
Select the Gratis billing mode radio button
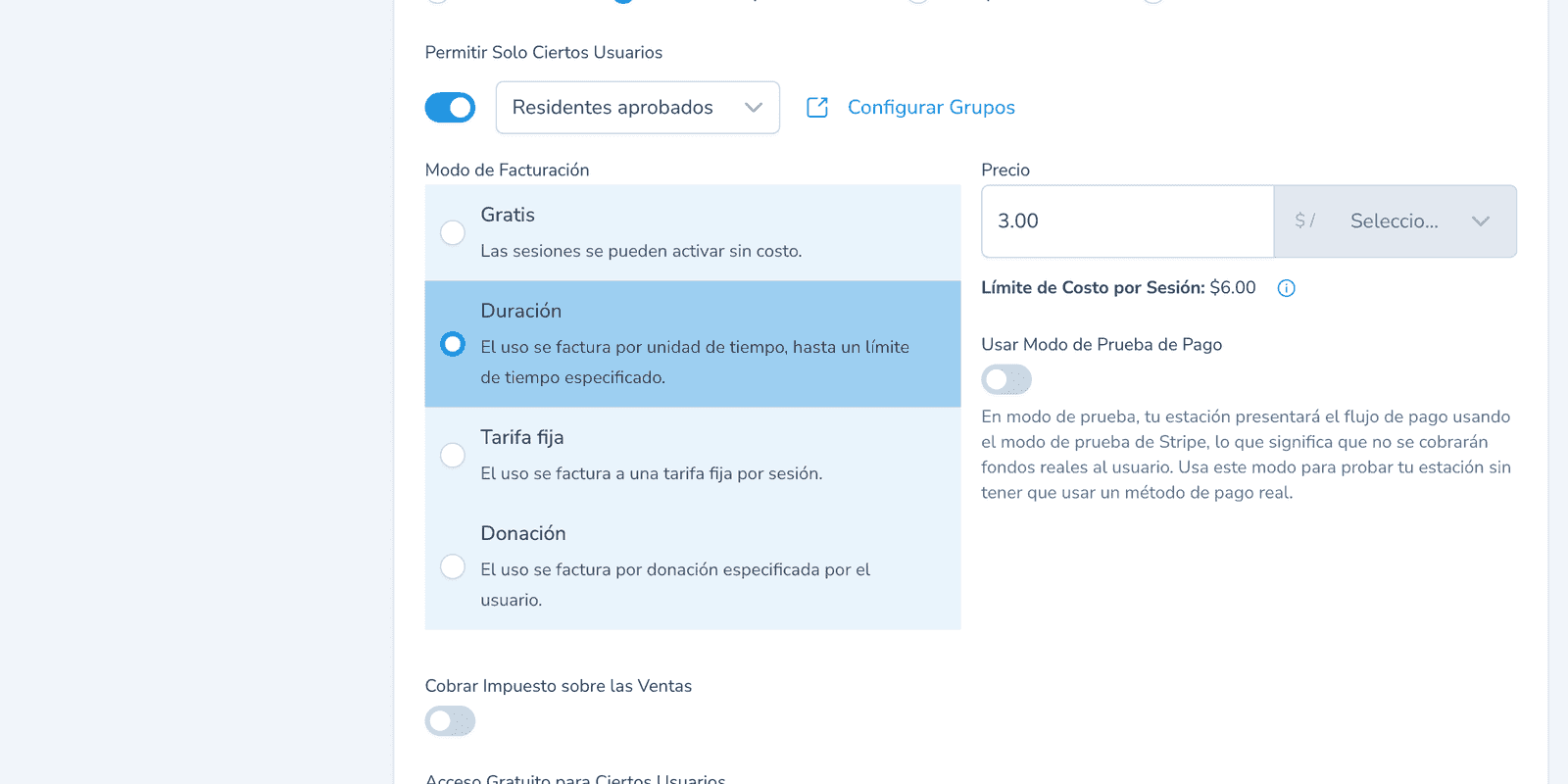point(453,232)
